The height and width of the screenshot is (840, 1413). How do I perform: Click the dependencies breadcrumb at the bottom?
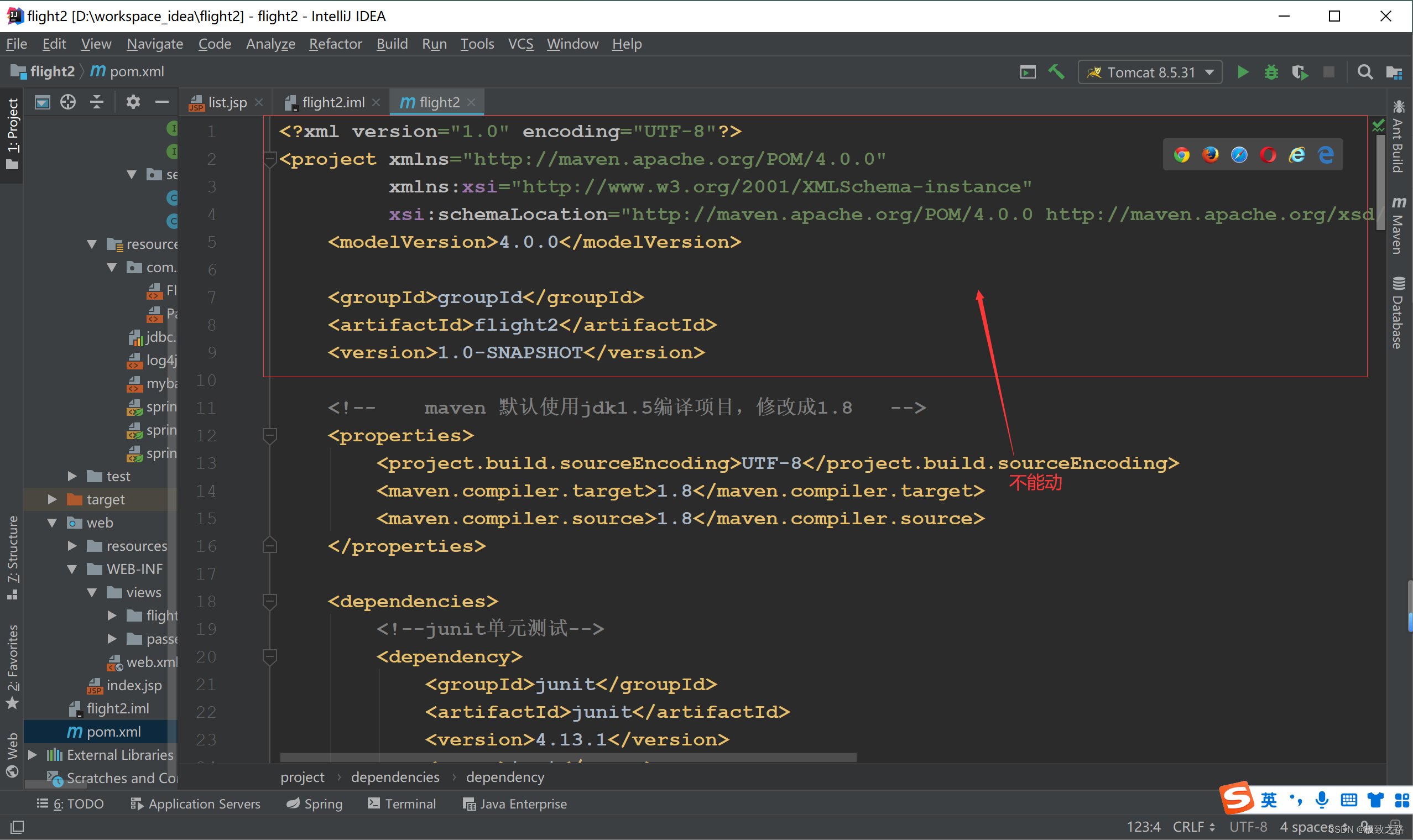pyautogui.click(x=395, y=776)
